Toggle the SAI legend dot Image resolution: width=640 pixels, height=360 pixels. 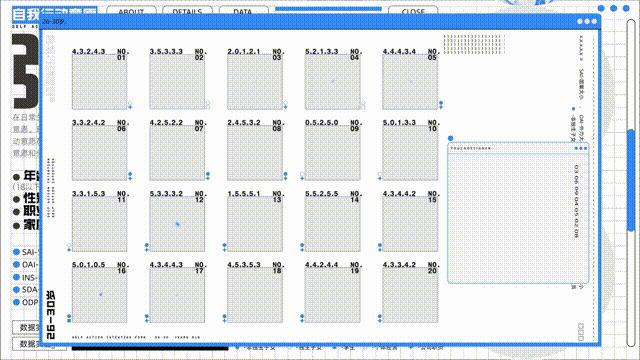(x=16, y=252)
